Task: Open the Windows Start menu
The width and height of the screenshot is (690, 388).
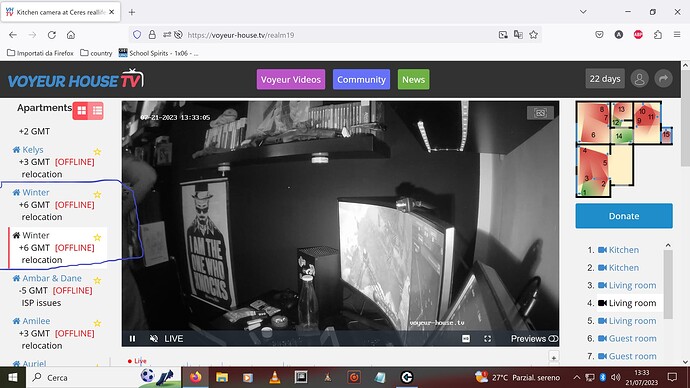Action: coord(13,377)
